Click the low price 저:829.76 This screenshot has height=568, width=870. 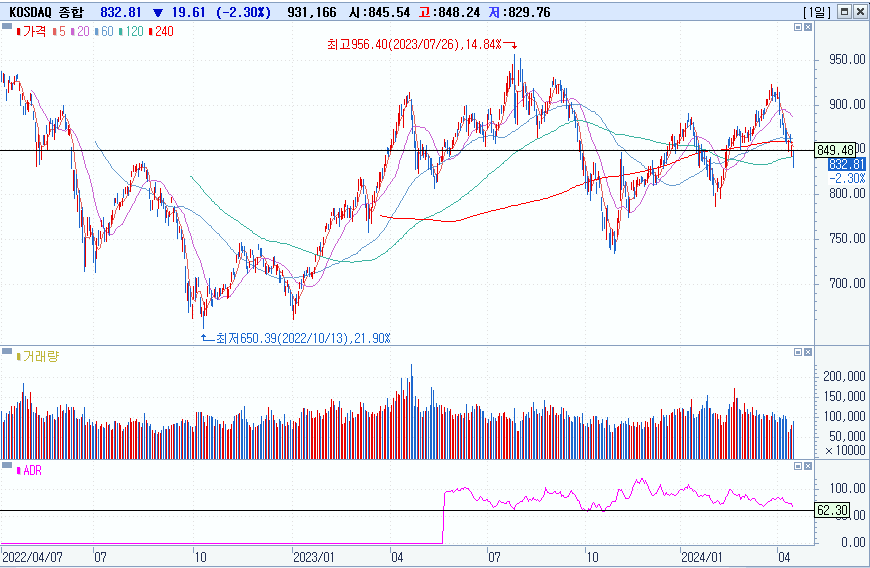click(x=519, y=12)
